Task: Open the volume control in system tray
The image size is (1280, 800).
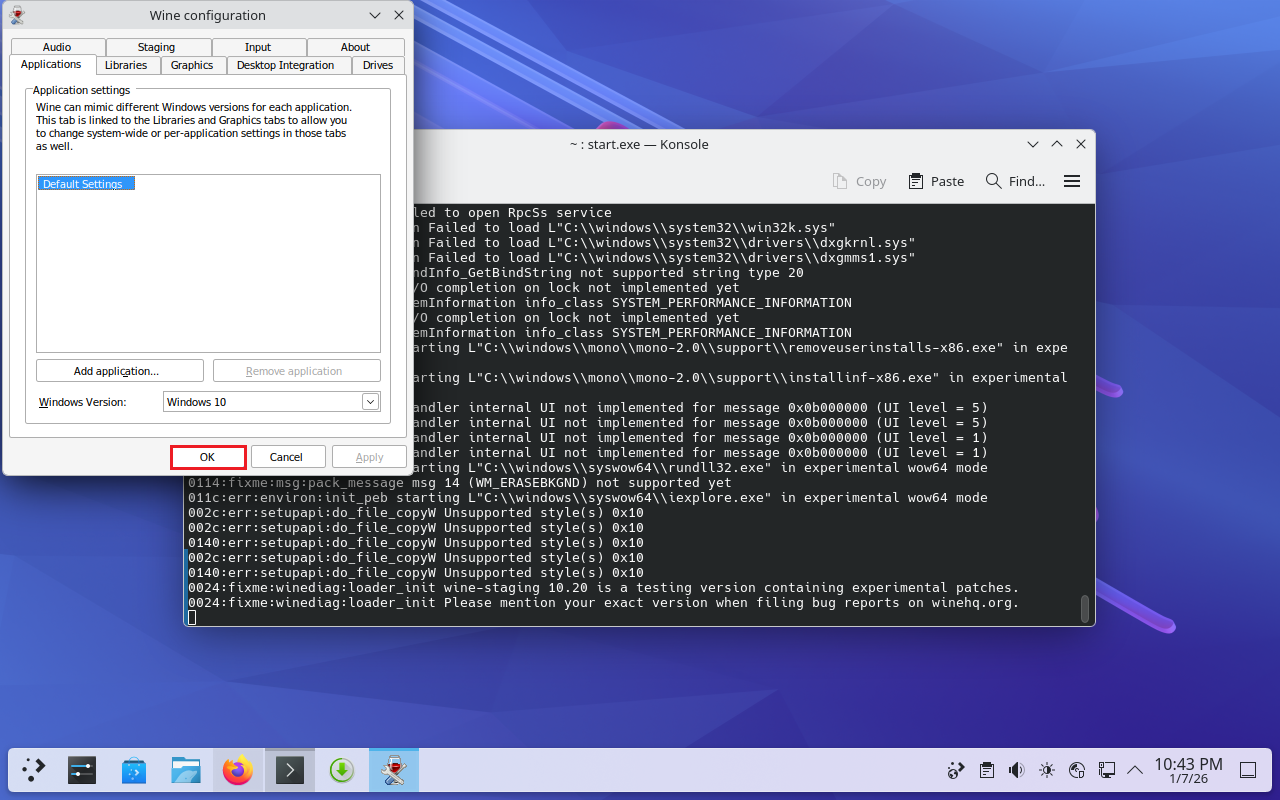Action: pos(1016,770)
